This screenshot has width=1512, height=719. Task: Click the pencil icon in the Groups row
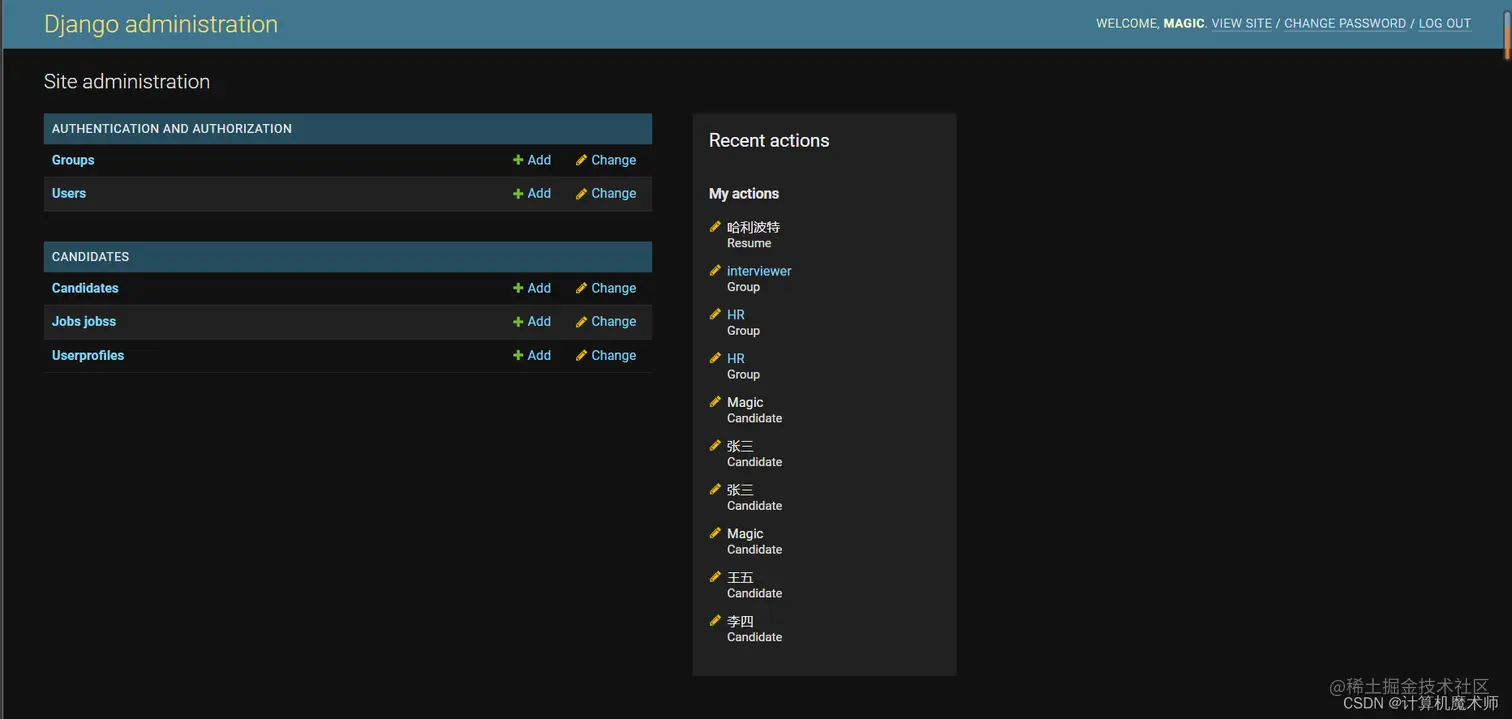point(581,160)
